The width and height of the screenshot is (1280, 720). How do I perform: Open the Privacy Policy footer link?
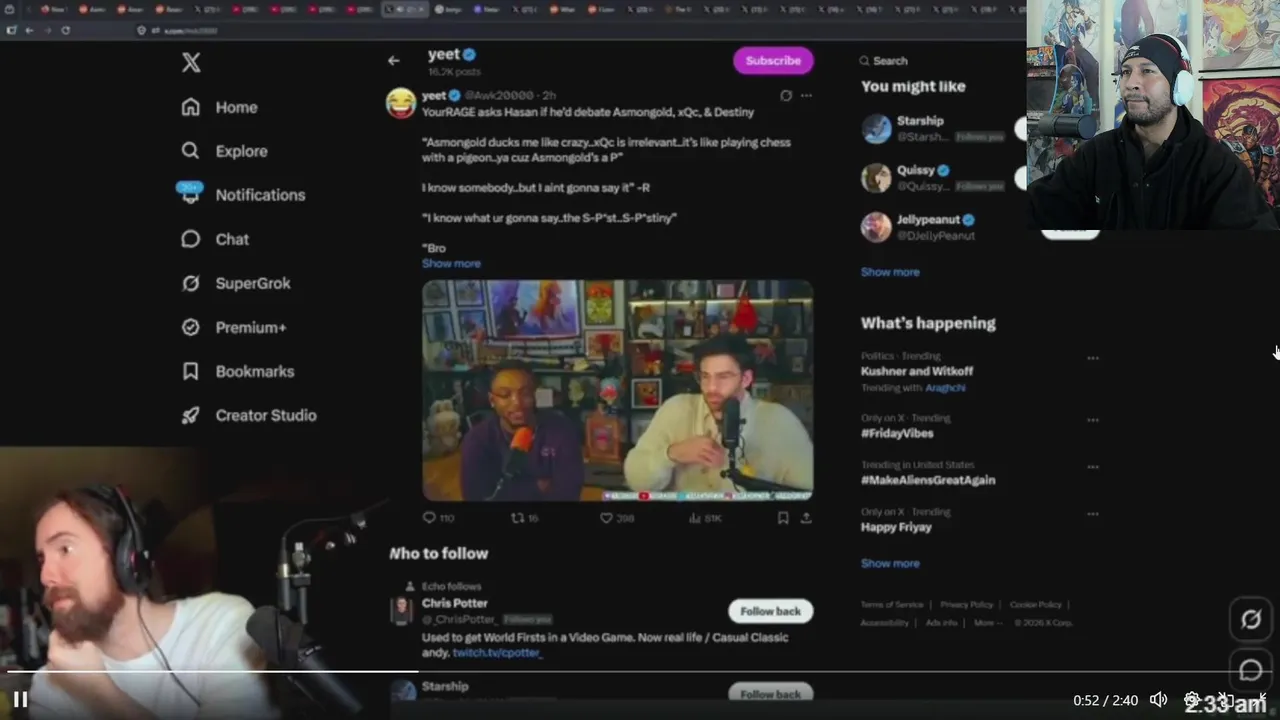966,605
